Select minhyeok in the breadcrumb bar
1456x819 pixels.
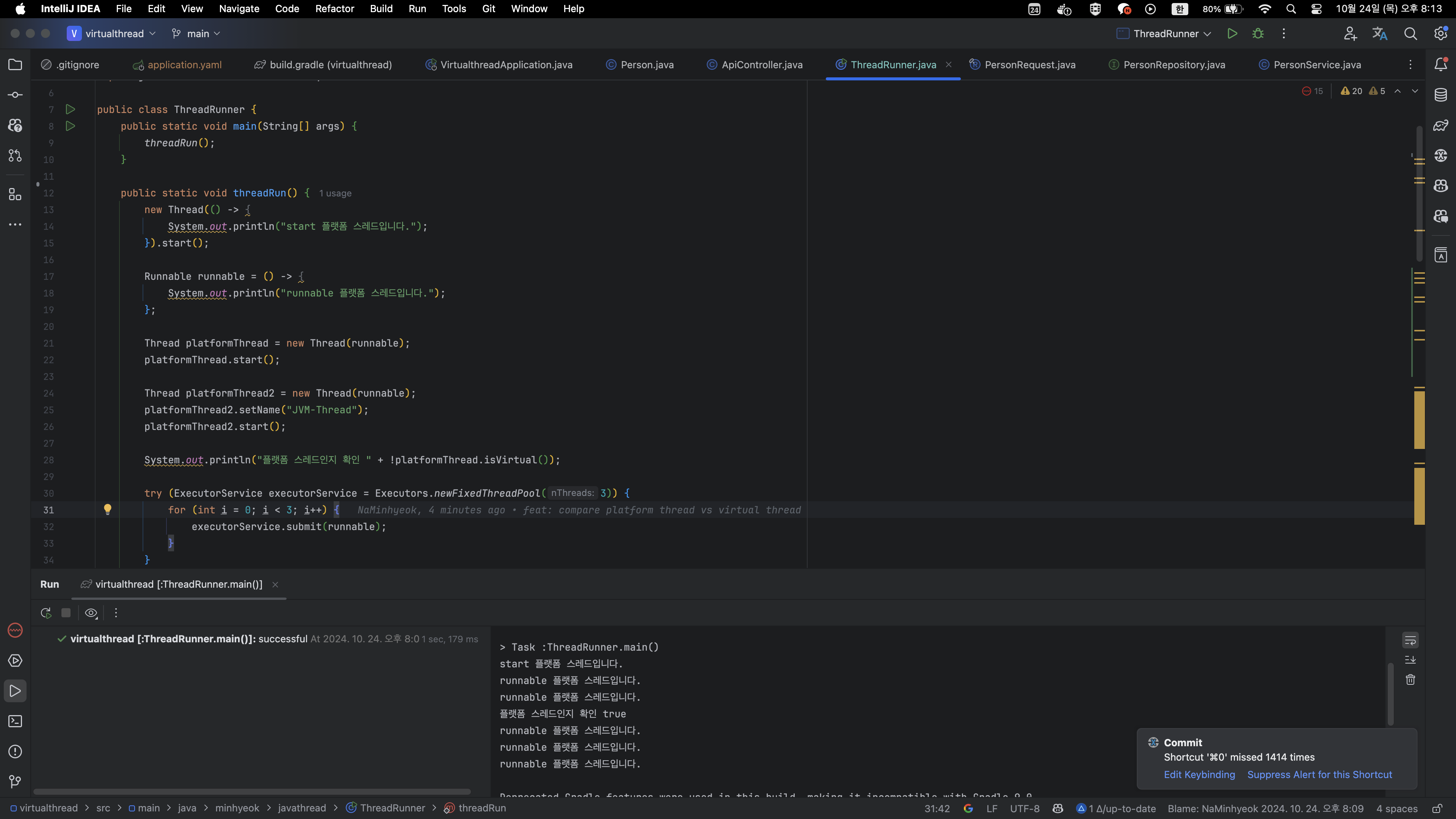pos(238,808)
